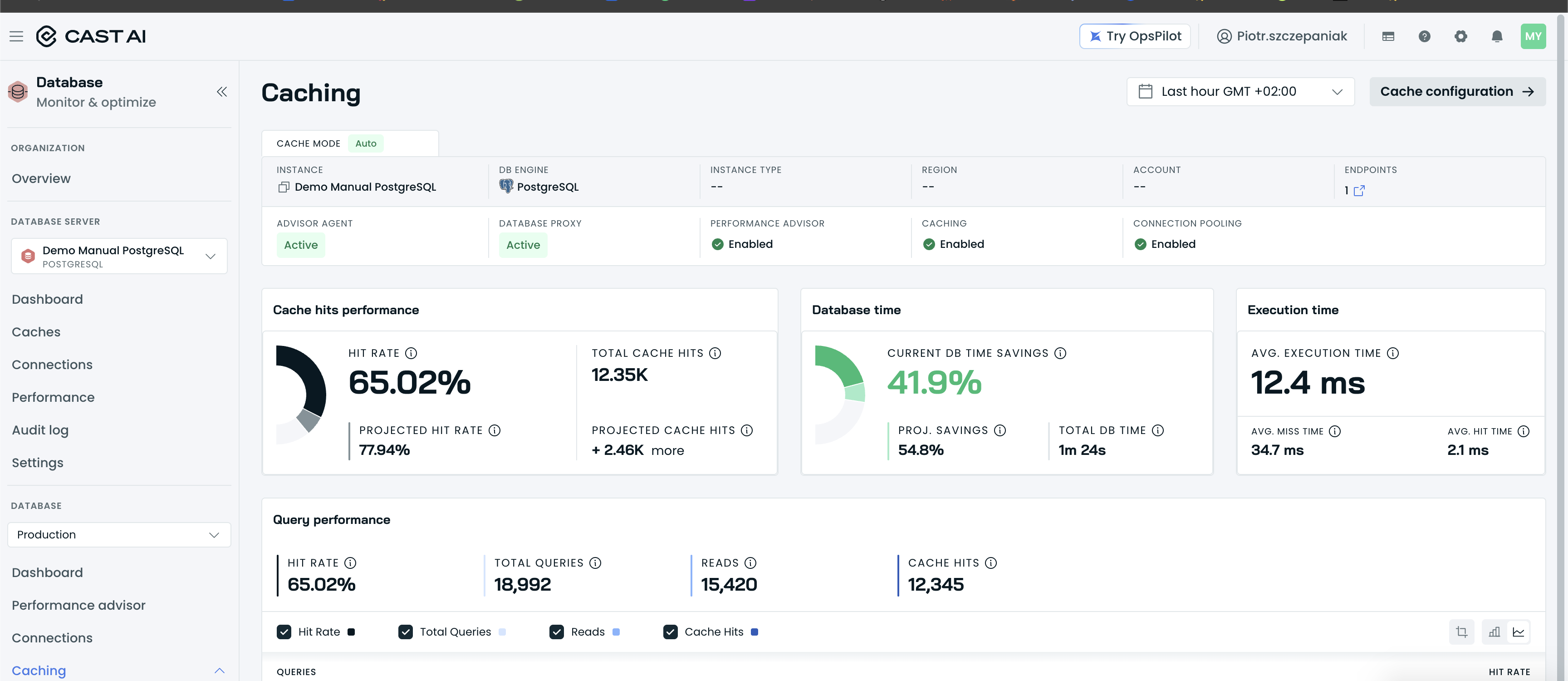Viewport: 1568px width, 681px height.
Task: Show info for Total Cache Hits
Action: (x=715, y=353)
